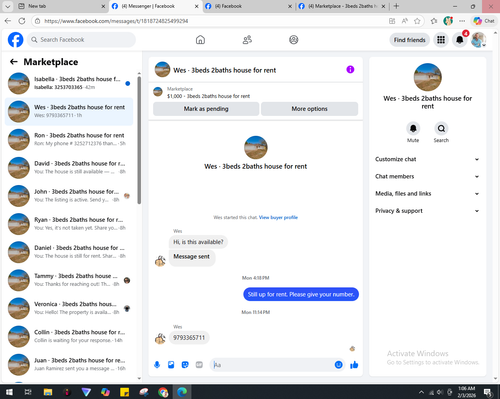Open notifications bell with red badge

460,40
